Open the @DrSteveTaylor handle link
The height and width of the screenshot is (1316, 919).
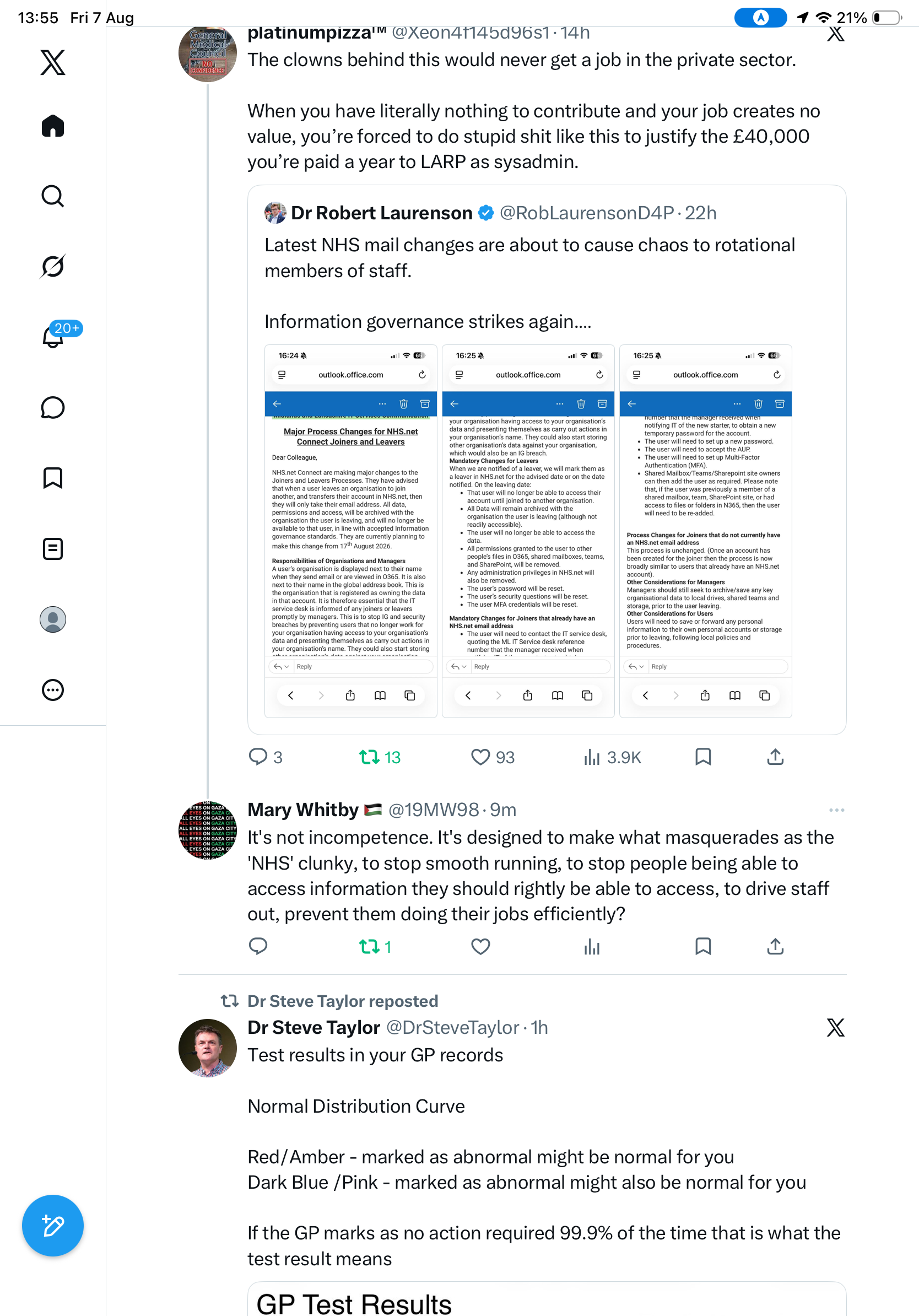(x=453, y=1027)
